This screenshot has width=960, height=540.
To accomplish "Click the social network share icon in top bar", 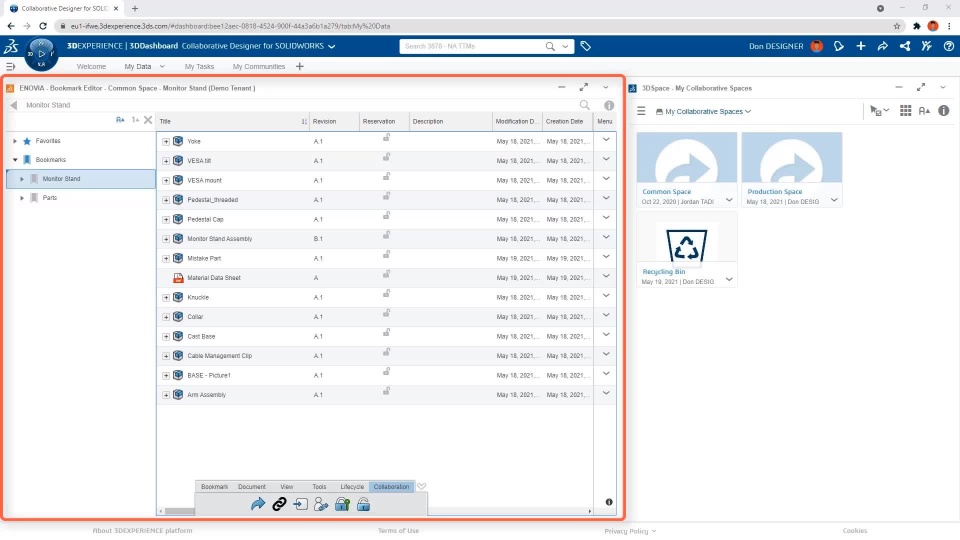I will click(x=904, y=46).
